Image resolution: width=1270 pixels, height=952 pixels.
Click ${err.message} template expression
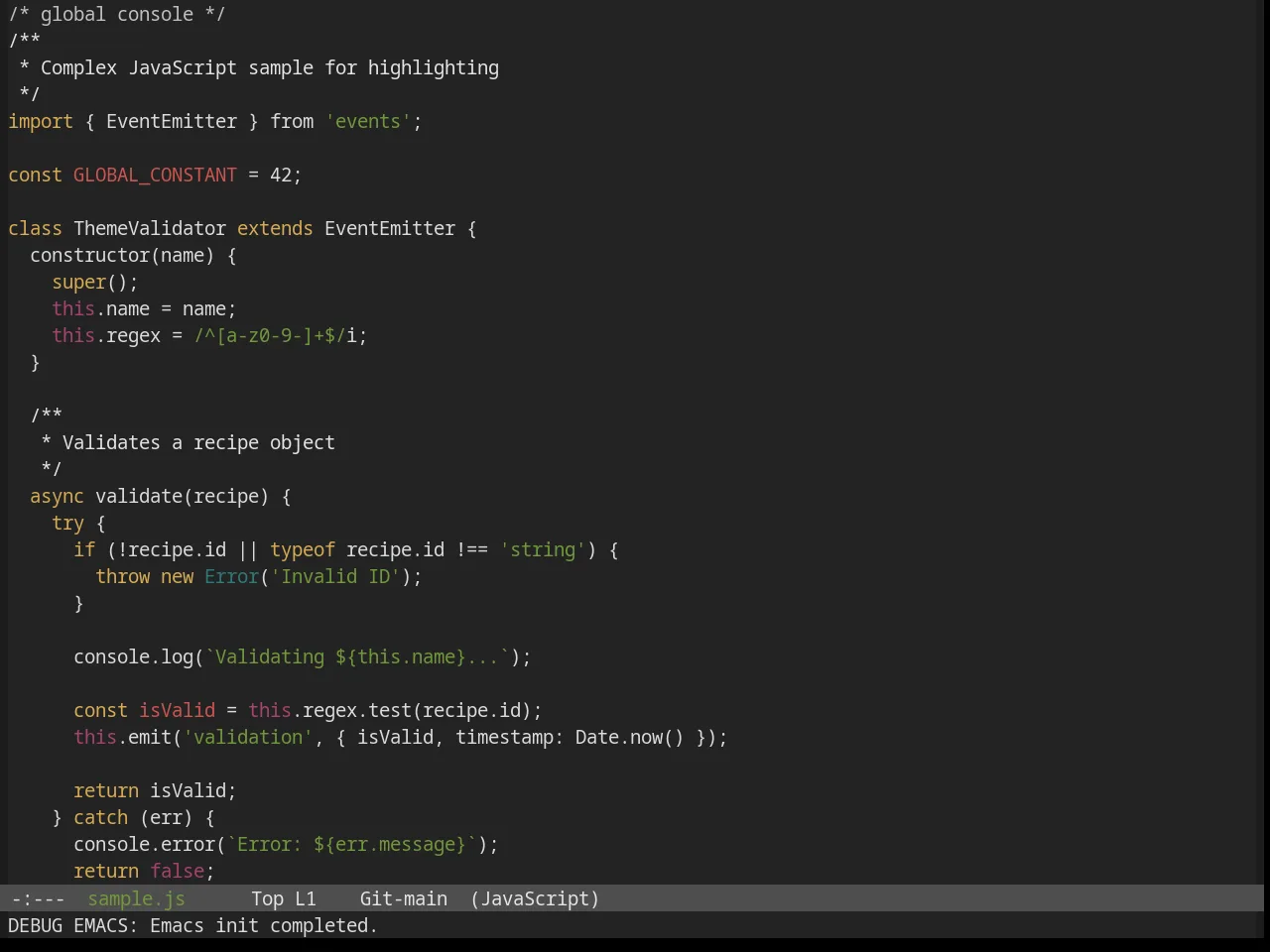coord(390,845)
